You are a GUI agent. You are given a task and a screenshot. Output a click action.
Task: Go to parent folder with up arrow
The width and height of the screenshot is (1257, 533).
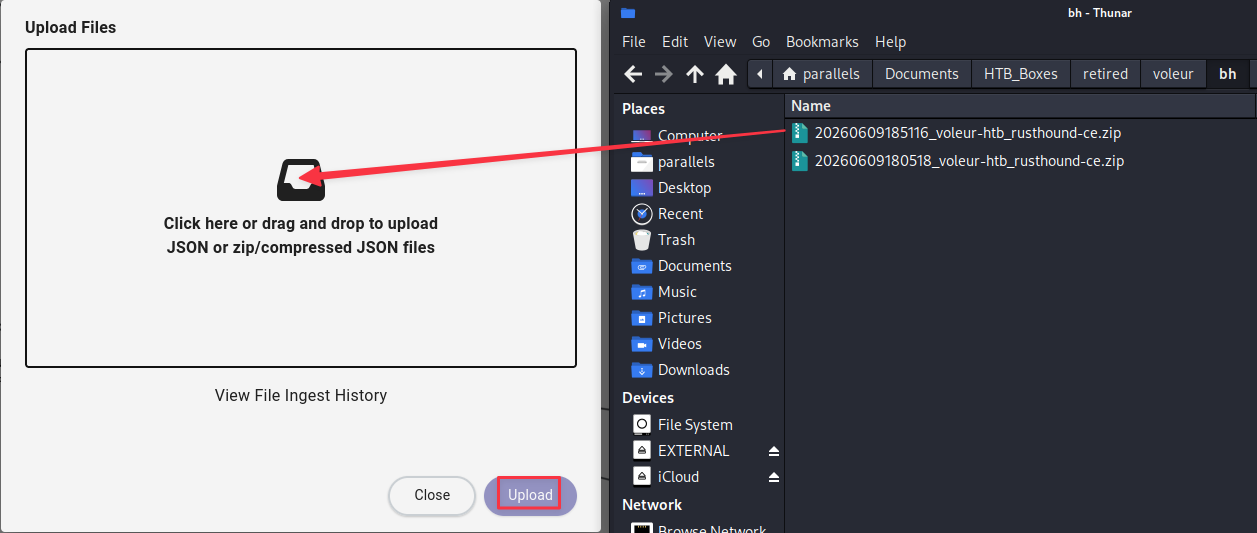click(x=695, y=74)
